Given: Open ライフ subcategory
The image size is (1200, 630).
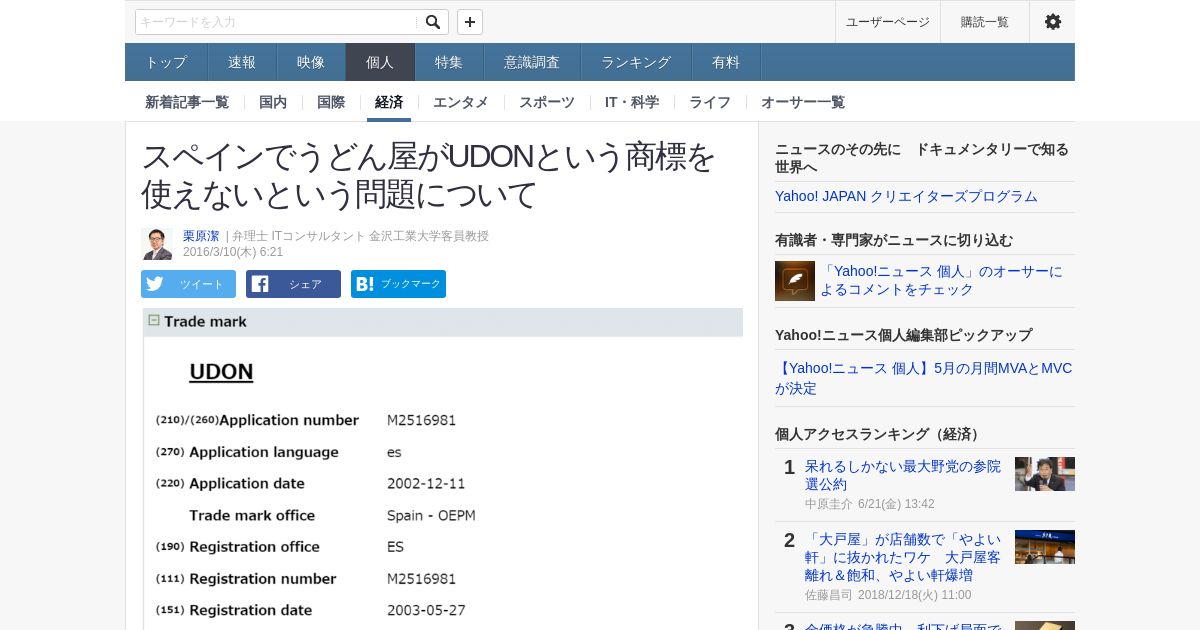Looking at the screenshot, I should [x=710, y=102].
